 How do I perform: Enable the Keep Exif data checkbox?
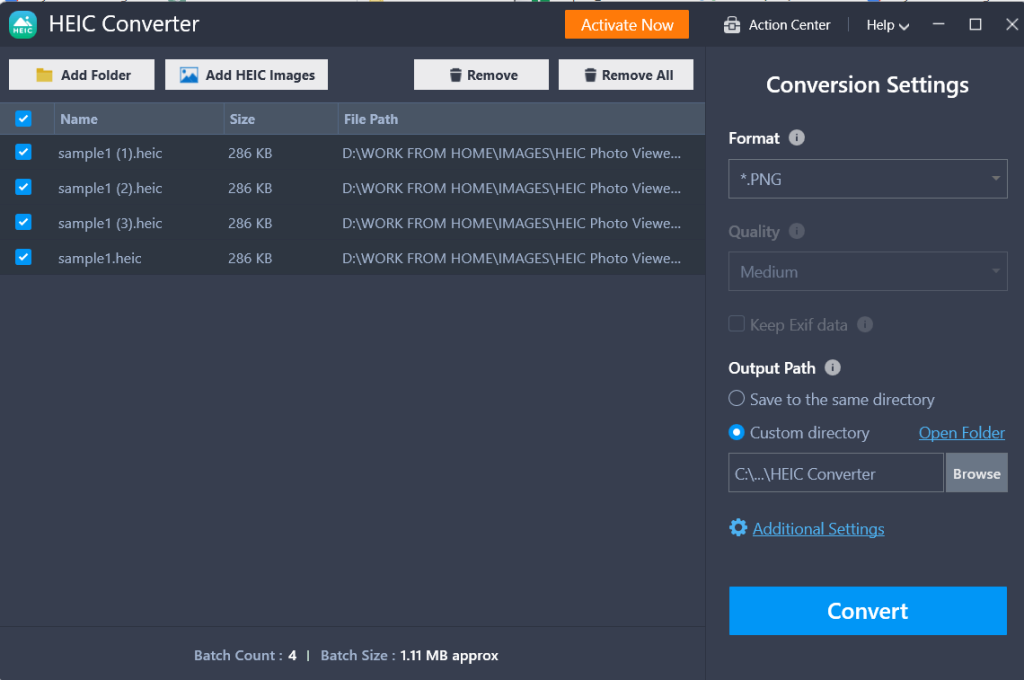pyautogui.click(x=737, y=324)
